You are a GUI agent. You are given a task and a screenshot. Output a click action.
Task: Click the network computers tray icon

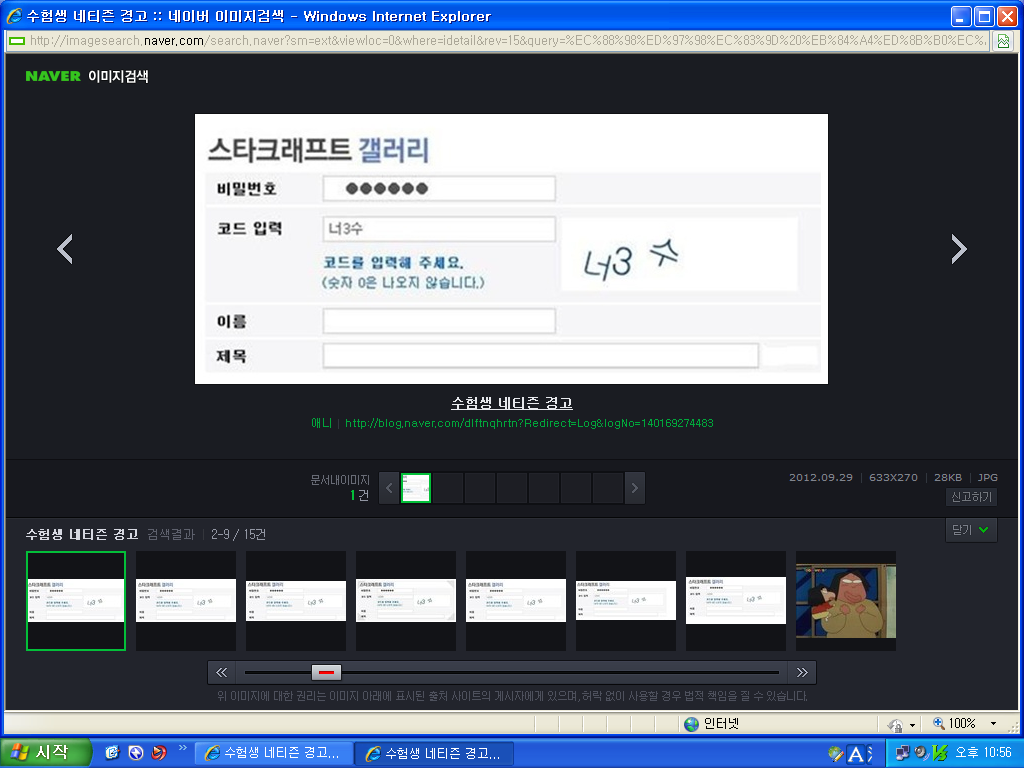click(x=903, y=753)
